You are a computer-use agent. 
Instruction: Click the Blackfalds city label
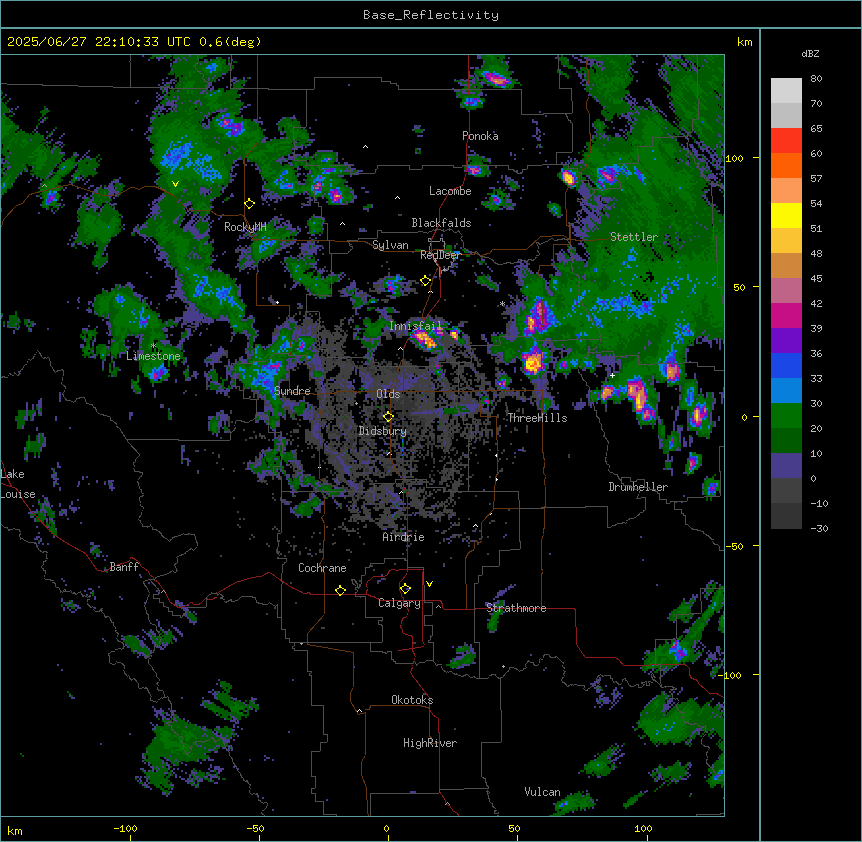[x=441, y=223]
